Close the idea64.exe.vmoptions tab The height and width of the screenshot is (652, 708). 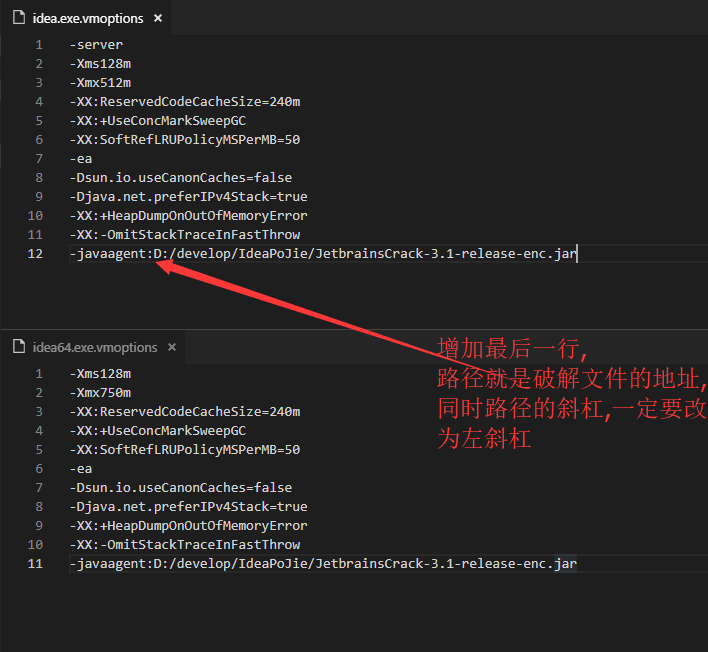pyautogui.click(x=172, y=347)
